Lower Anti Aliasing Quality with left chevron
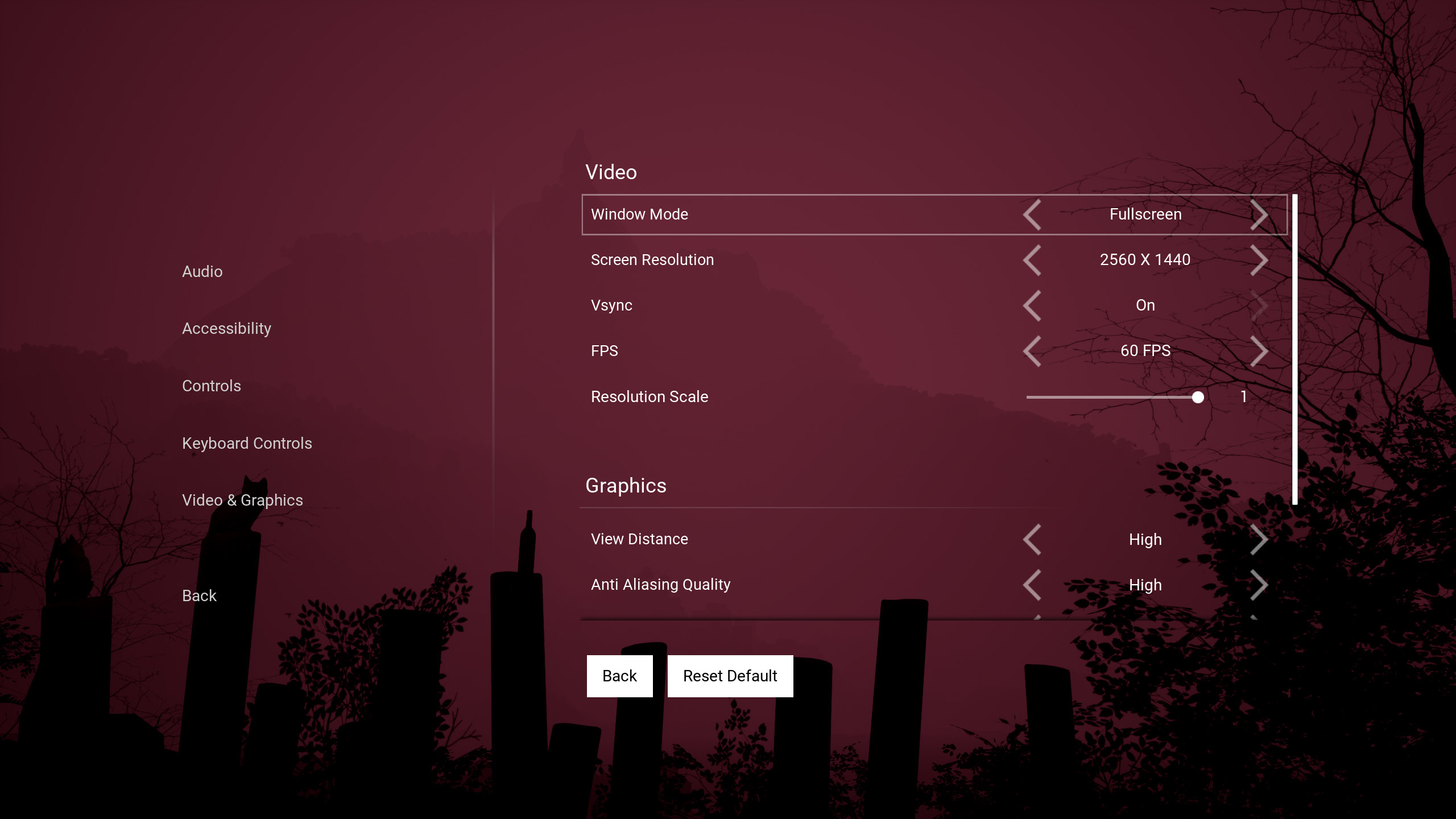The image size is (1456, 819). pos(1032,585)
